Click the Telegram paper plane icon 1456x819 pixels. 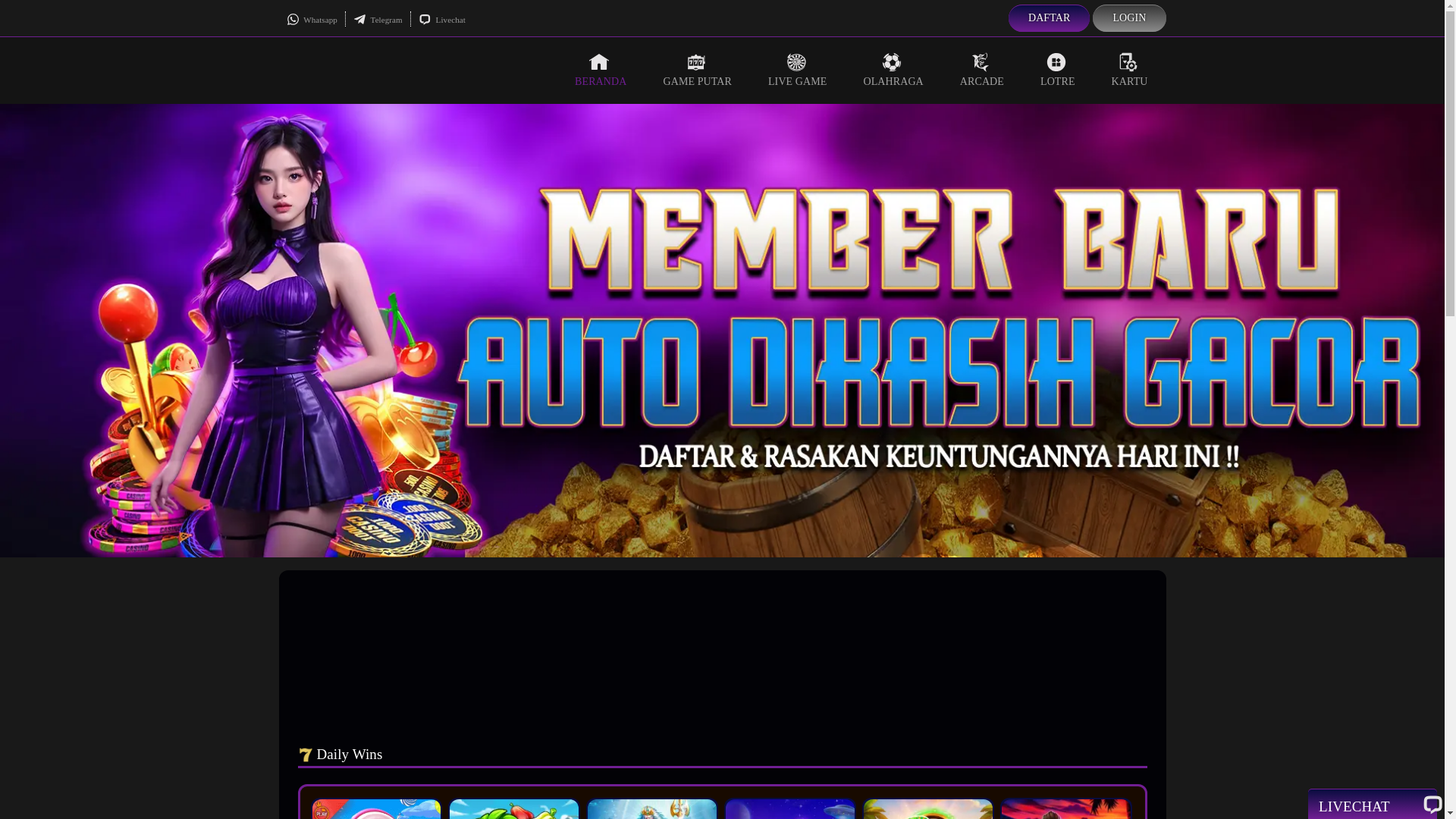[359, 20]
